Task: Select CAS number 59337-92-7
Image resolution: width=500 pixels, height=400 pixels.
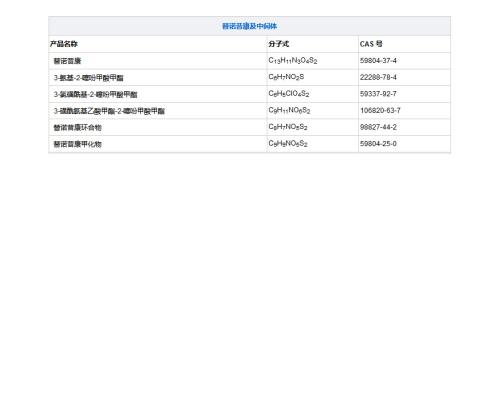Action: pyautogui.click(x=378, y=94)
